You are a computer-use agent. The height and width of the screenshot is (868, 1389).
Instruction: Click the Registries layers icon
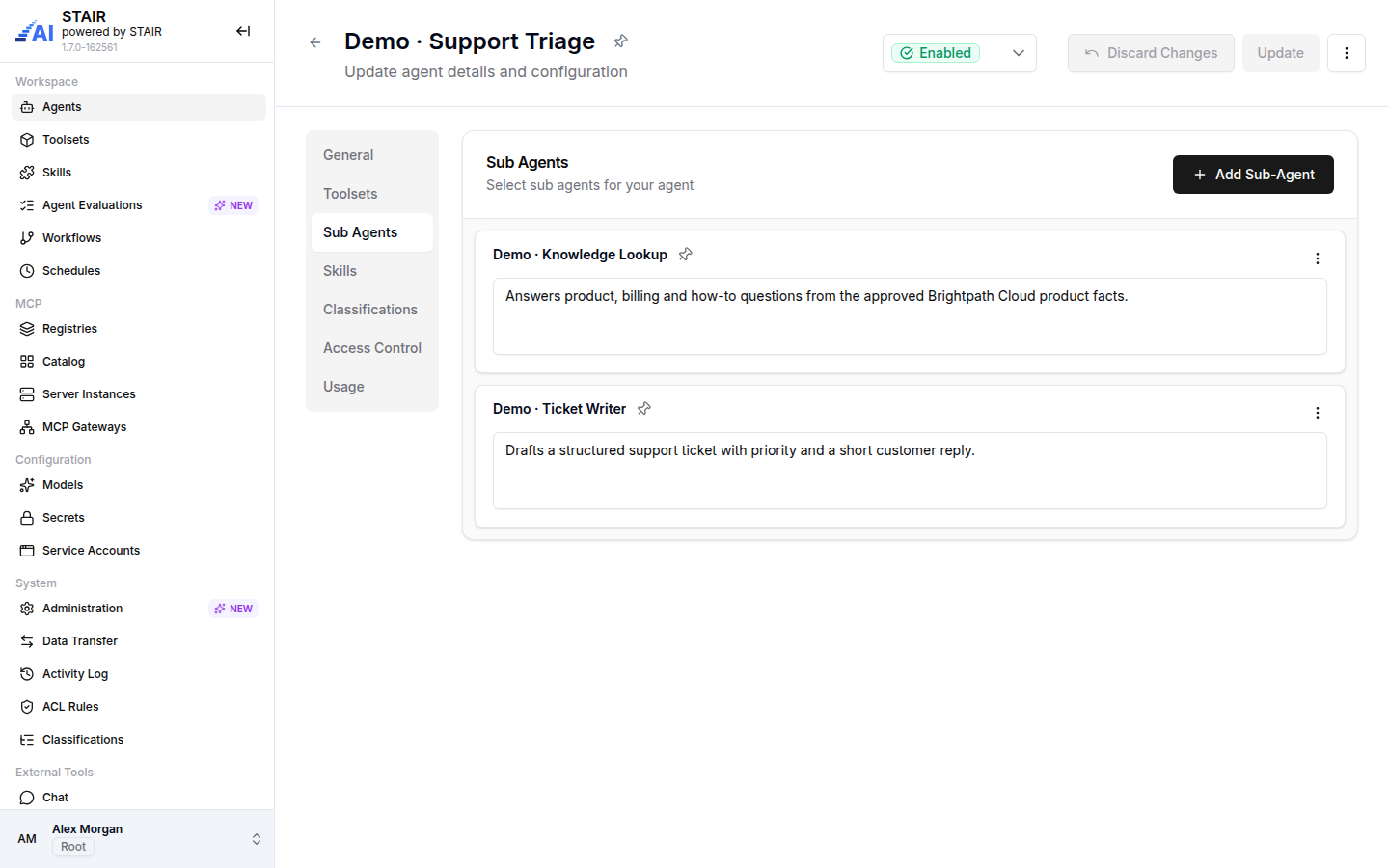click(27, 329)
